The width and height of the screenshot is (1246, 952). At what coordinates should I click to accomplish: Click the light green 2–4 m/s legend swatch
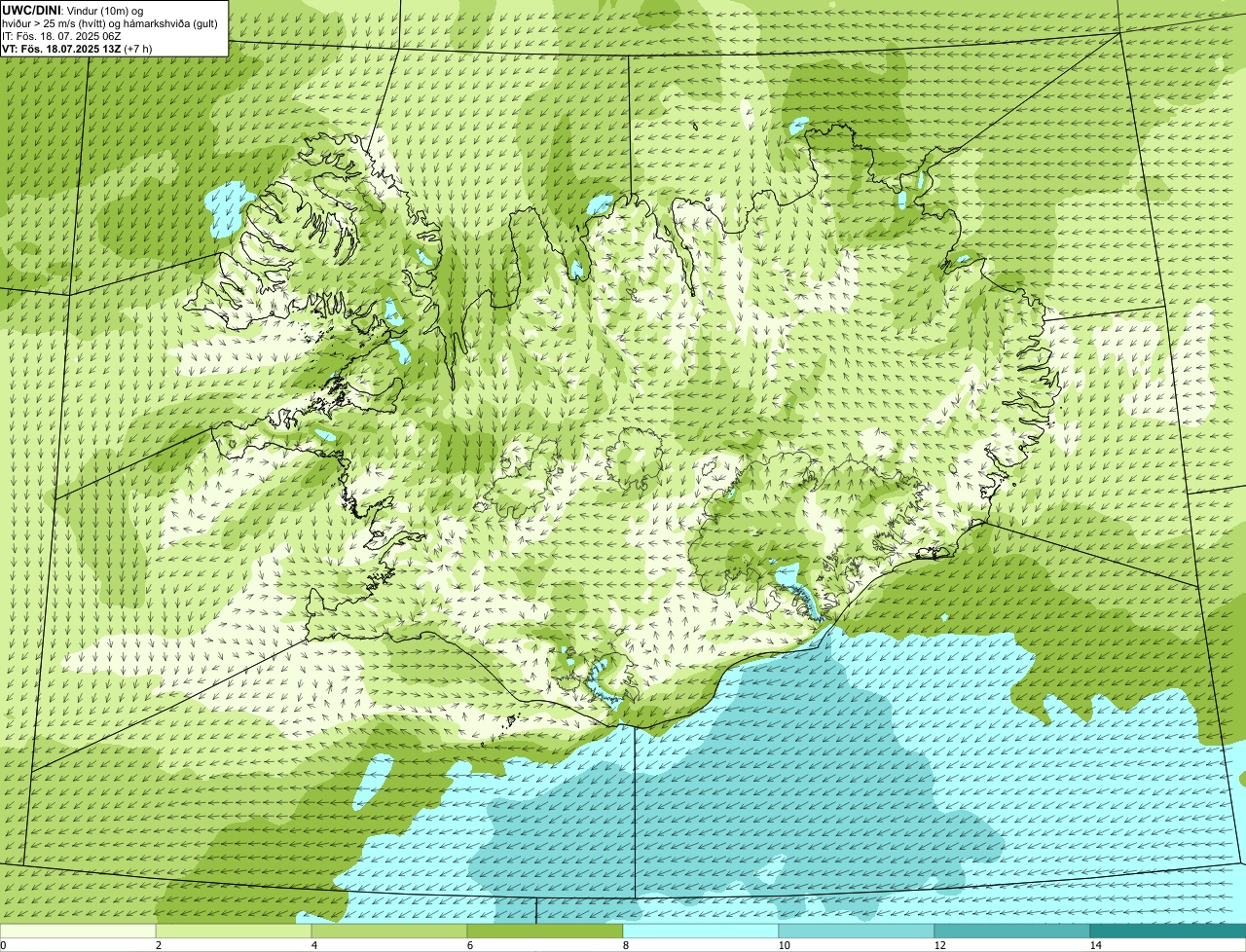click(x=234, y=931)
